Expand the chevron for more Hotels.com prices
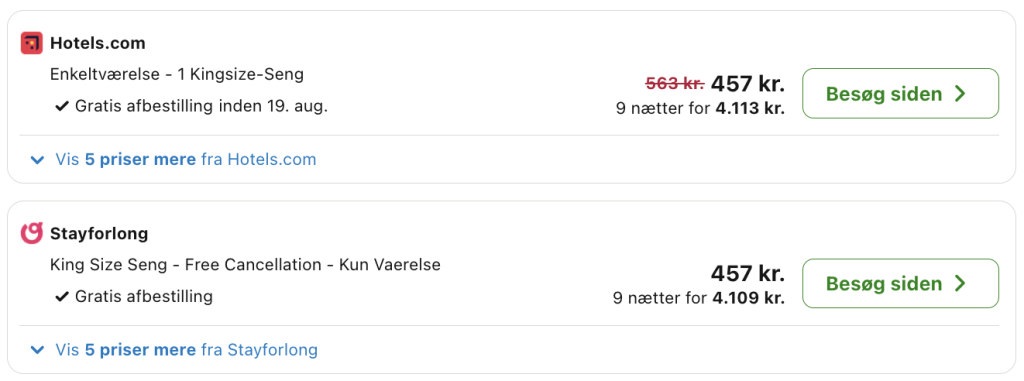1024x381 pixels. click(x=38, y=159)
